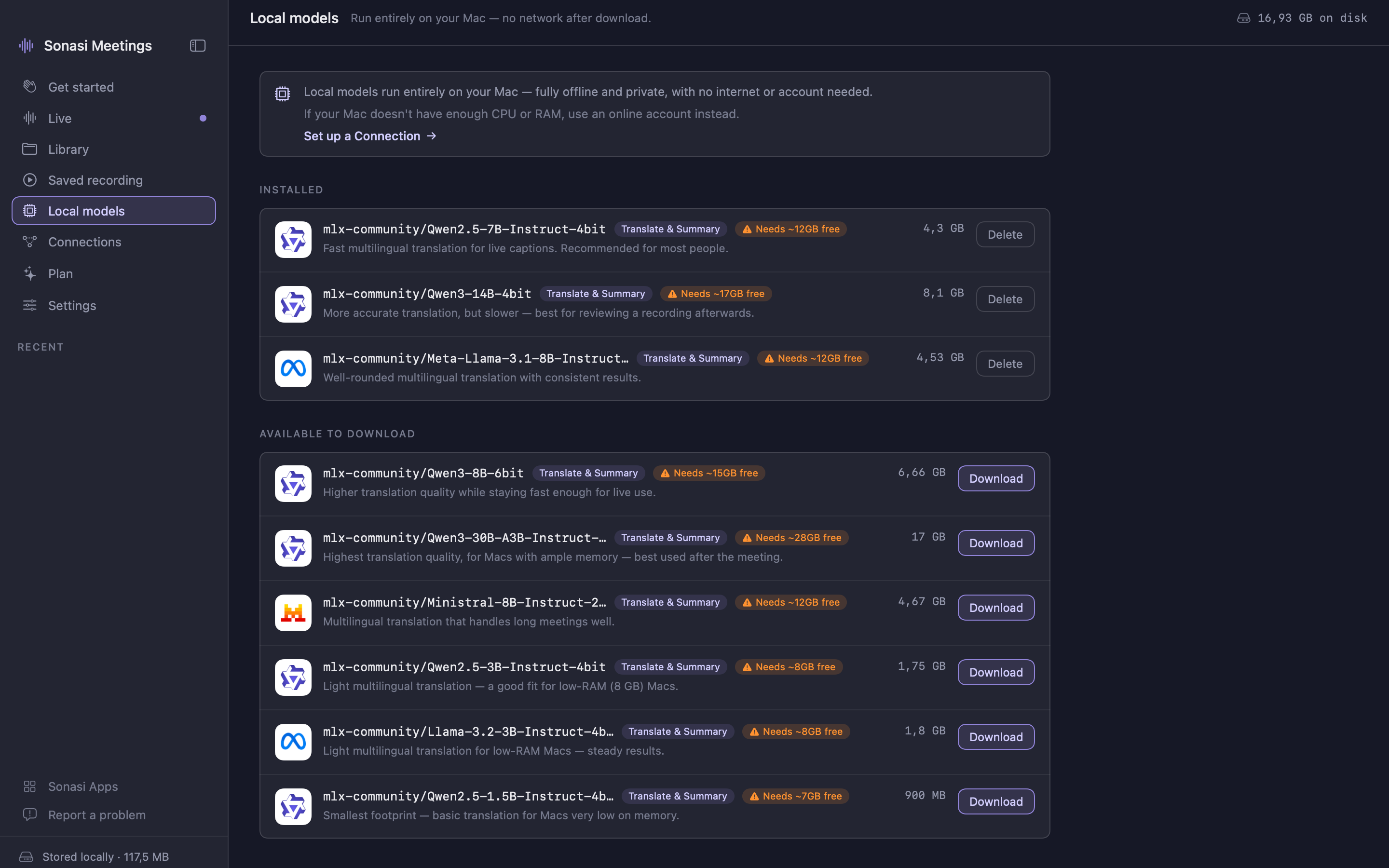Click the mlx-community/Qwen3-14B-4bit model name
This screenshot has width=1389, height=868.
point(427,294)
